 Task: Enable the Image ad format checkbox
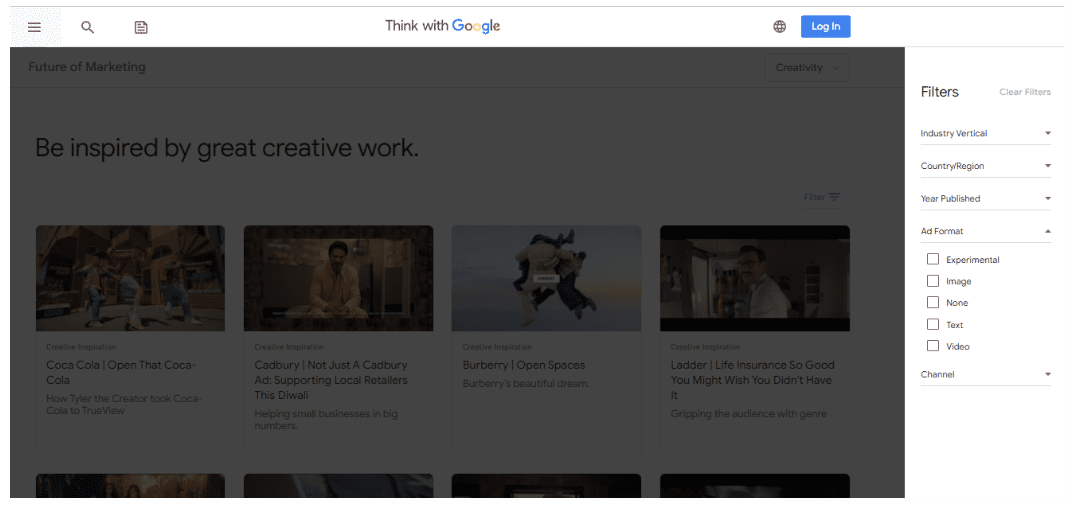pos(933,281)
